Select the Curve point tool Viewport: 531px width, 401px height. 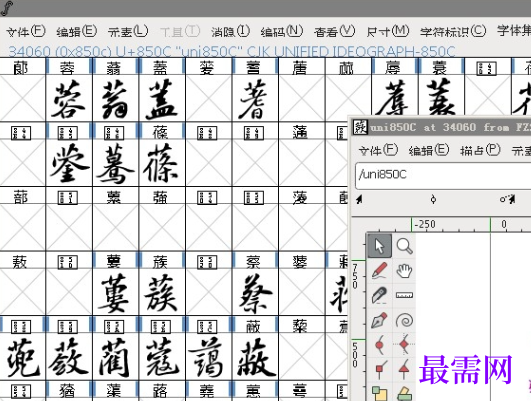(x=380, y=345)
